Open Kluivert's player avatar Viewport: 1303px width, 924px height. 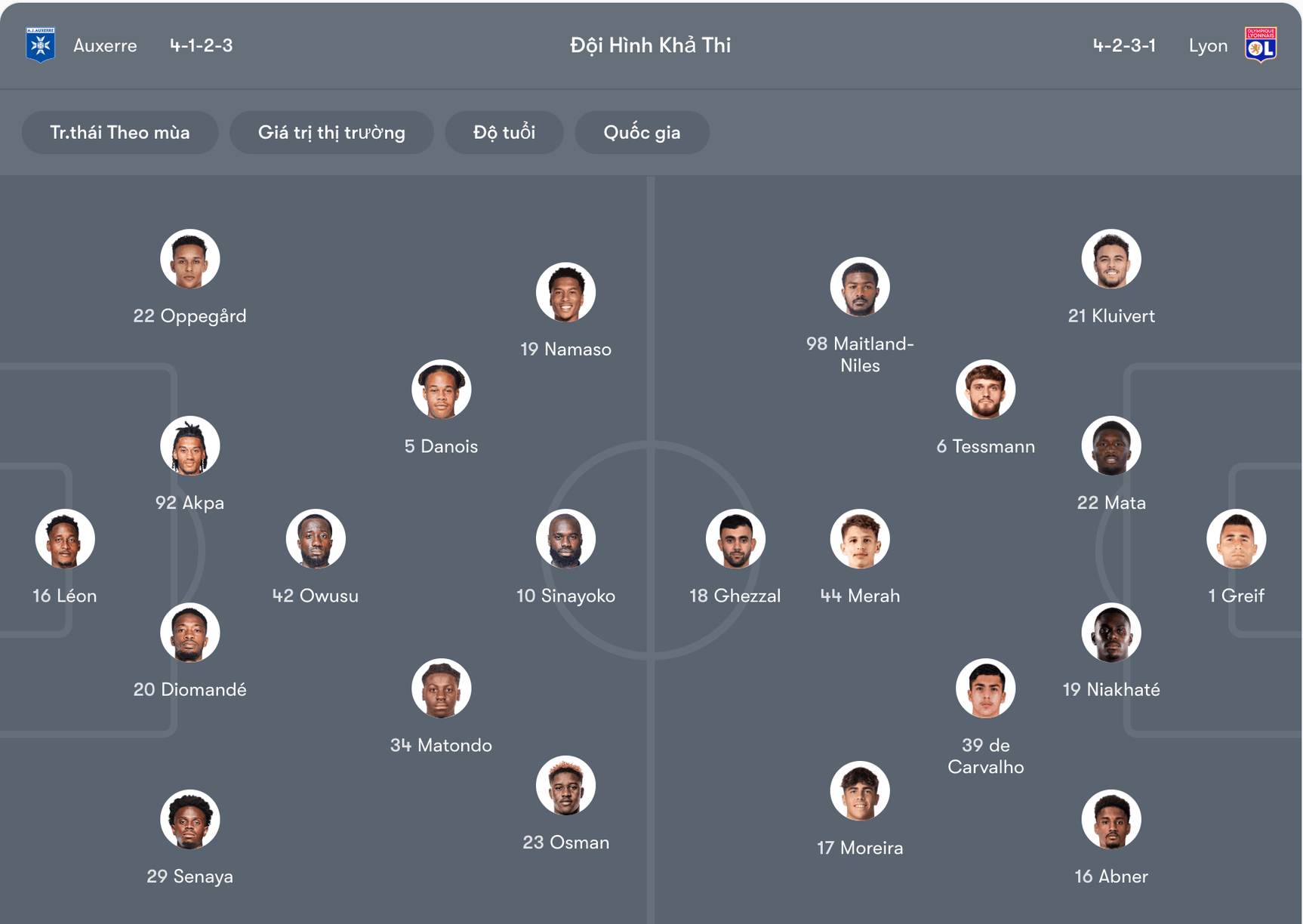[x=1111, y=259]
